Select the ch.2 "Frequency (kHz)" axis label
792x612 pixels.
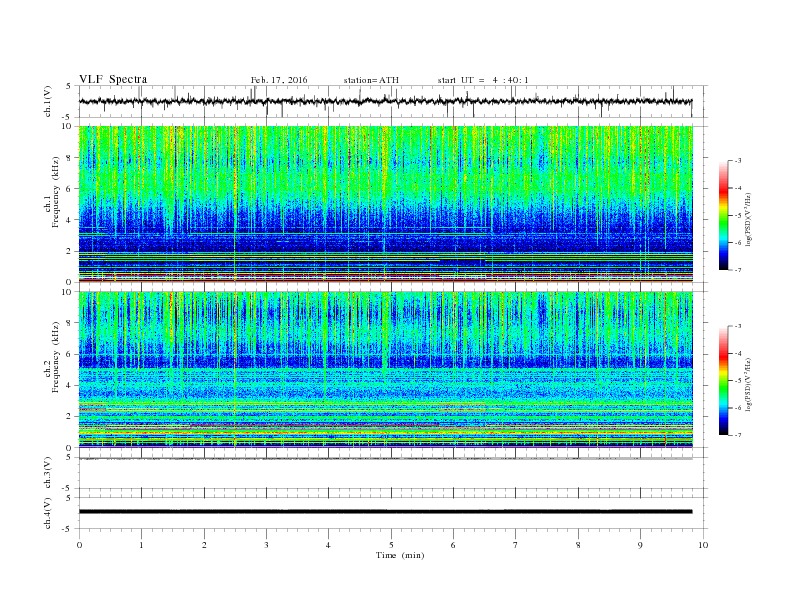coord(56,356)
